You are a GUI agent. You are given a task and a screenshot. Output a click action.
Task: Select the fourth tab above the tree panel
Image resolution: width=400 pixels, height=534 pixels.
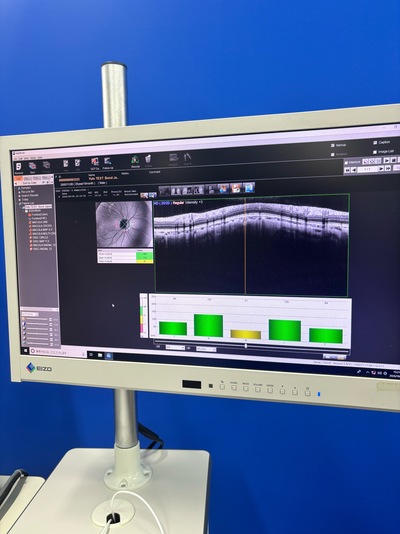click(45, 177)
